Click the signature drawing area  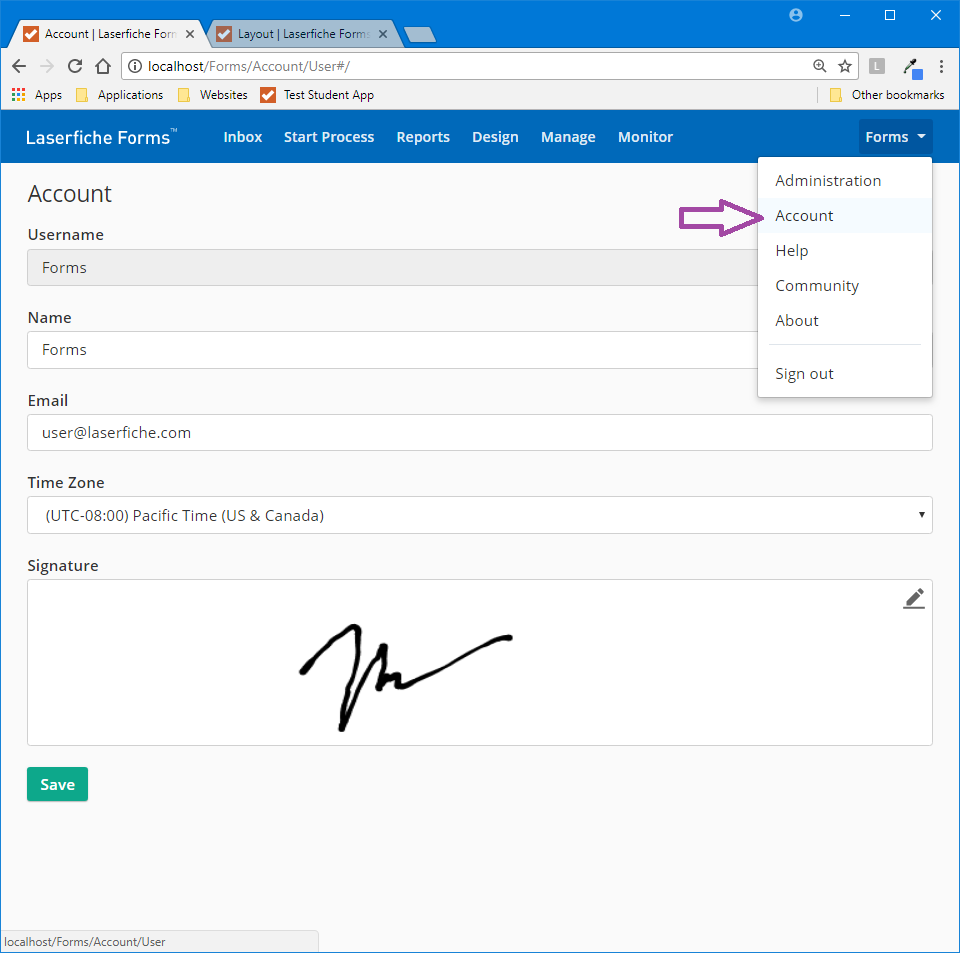479,662
